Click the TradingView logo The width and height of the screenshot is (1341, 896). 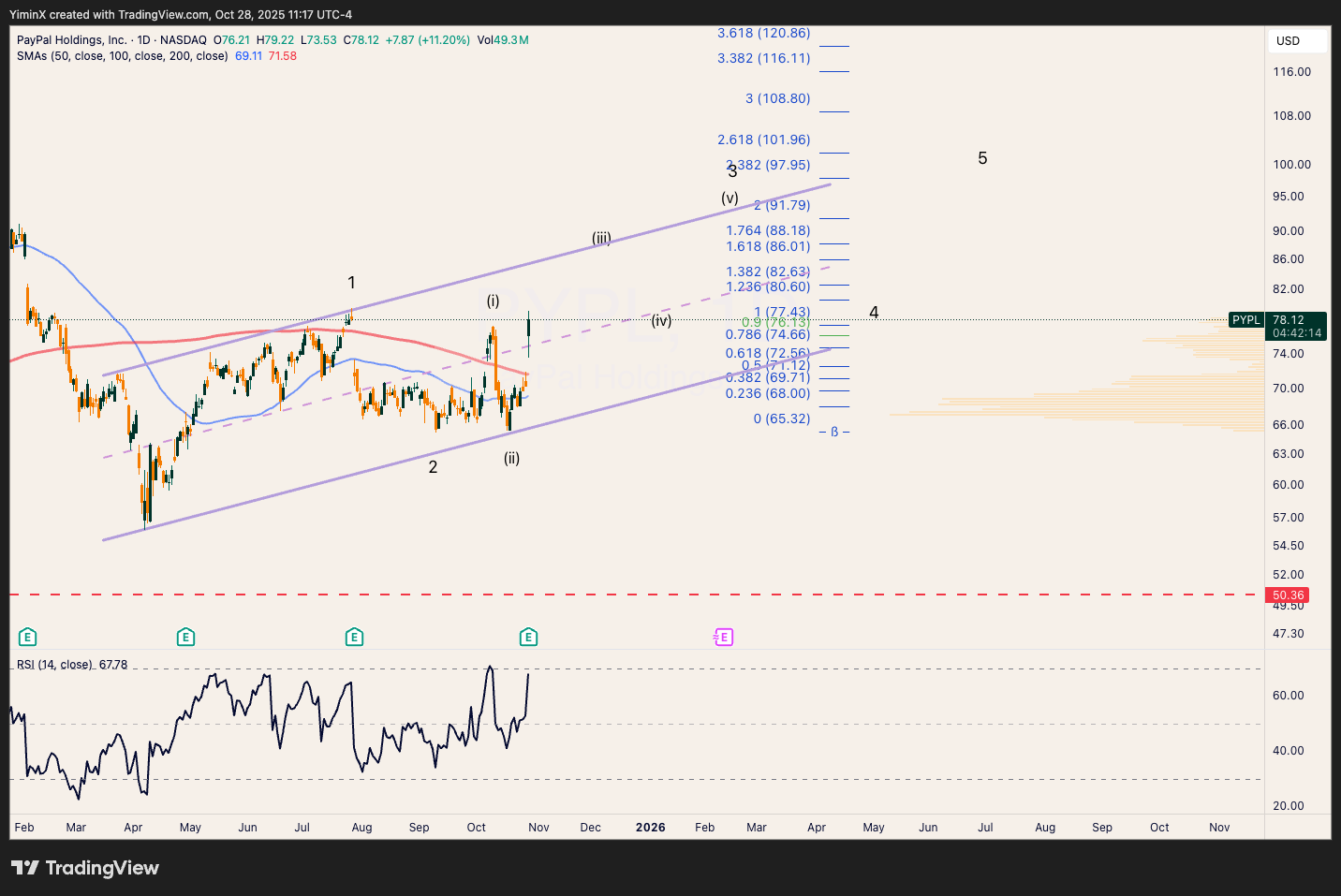coord(85,868)
